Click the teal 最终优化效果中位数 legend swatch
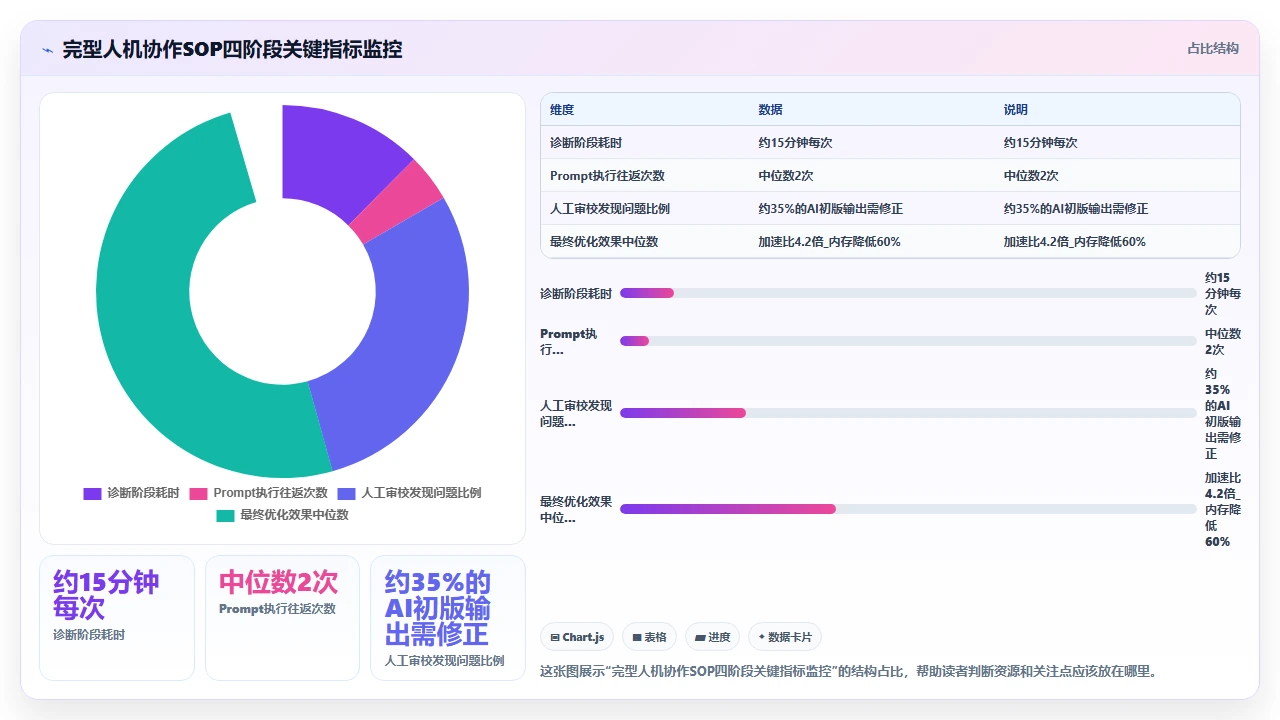Screen dimensions: 1280x720 tap(225, 515)
